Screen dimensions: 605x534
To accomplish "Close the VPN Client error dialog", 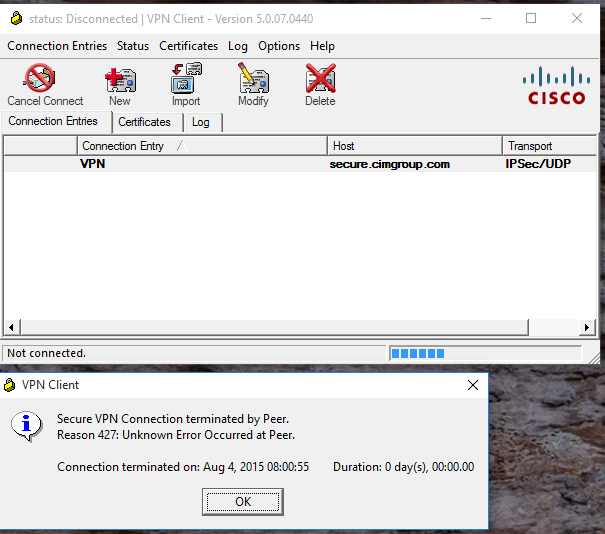I will [x=473, y=385].
